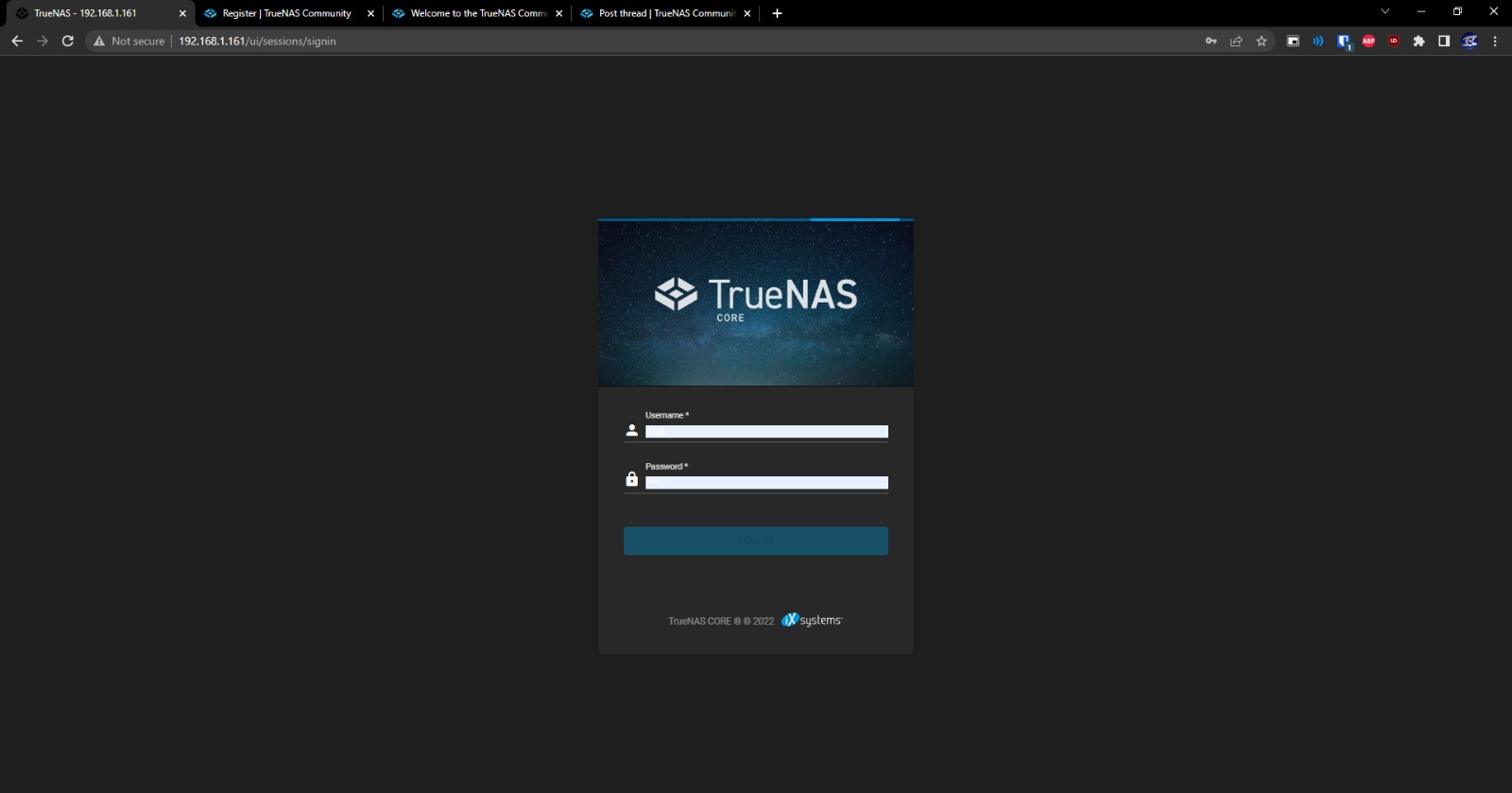Open the tab search dropdown chevron

coord(1384,11)
